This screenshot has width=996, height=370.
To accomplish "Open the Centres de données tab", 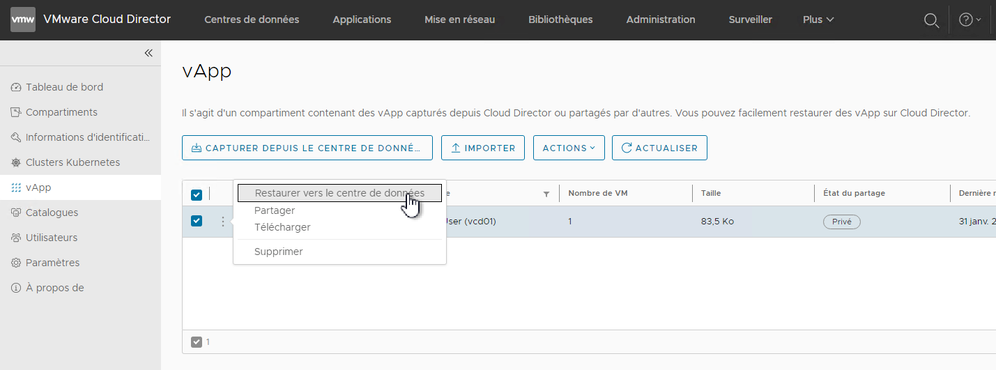I will (252, 20).
